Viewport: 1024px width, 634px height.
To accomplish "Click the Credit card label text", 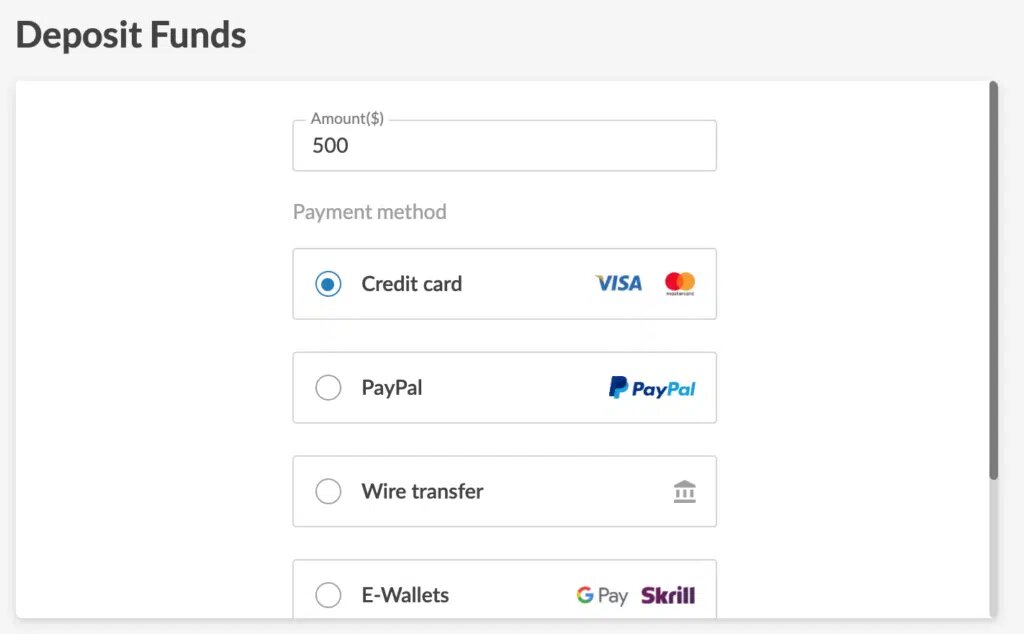I will 411,284.
